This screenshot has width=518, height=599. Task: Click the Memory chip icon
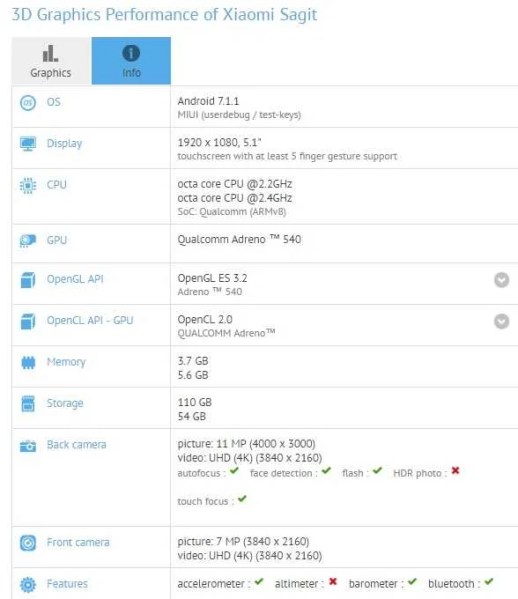pos(28,362)
